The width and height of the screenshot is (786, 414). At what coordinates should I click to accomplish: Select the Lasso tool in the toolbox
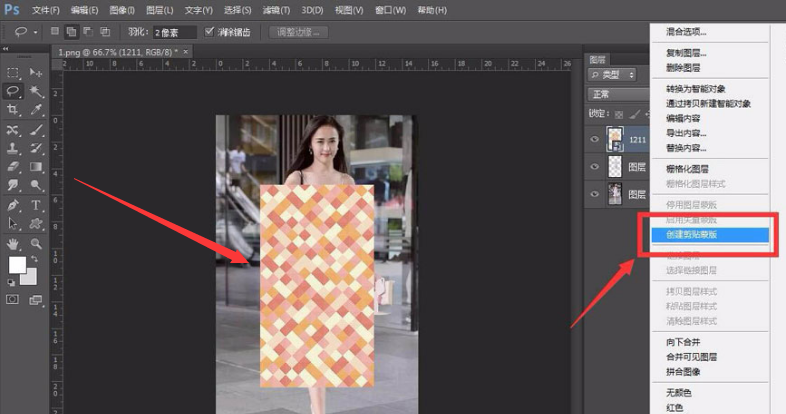[13, 91]
